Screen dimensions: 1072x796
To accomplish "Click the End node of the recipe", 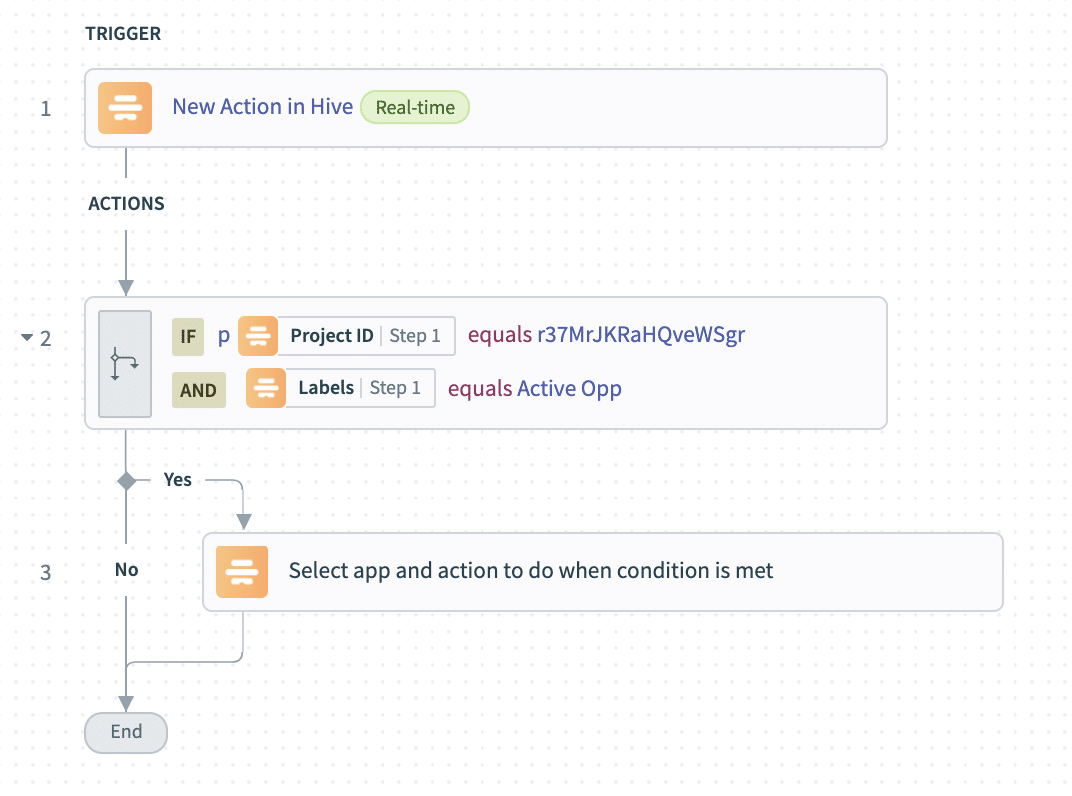I will 126,732.
